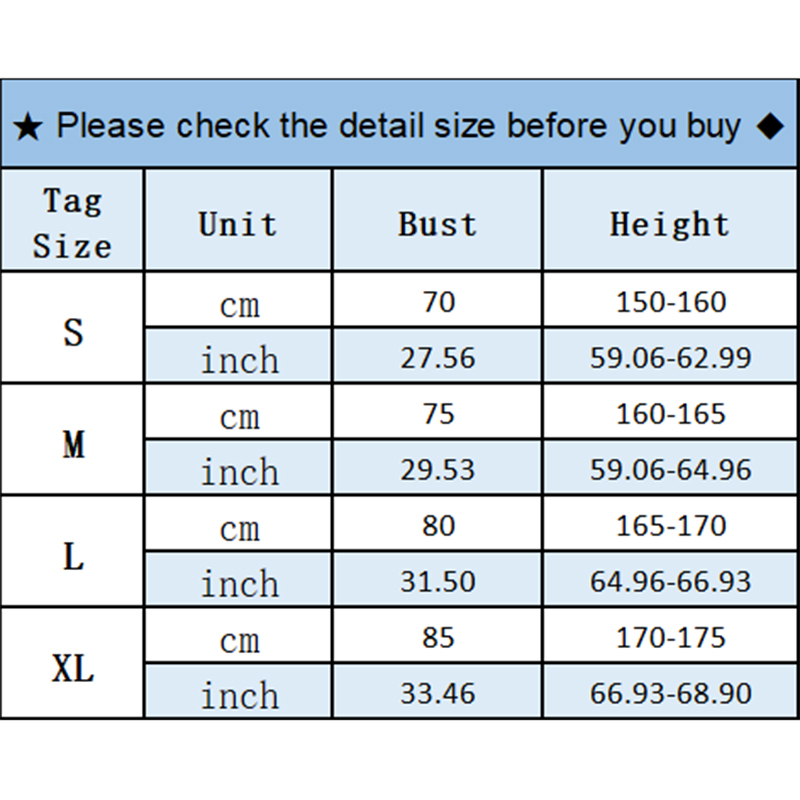Screen dimensions: 800x800
Task: Select the Tag Size column header
Action: click(72, 223)
